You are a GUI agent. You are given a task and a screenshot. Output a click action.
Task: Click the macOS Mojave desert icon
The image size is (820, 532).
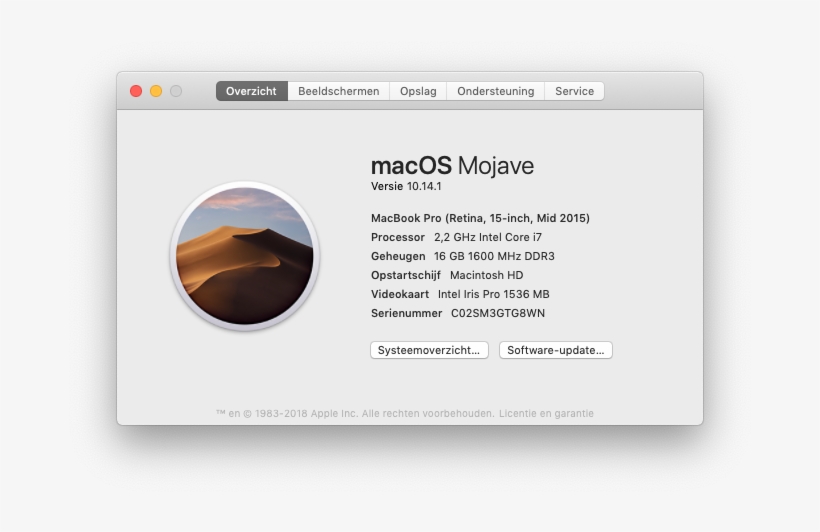coord(245,256)
